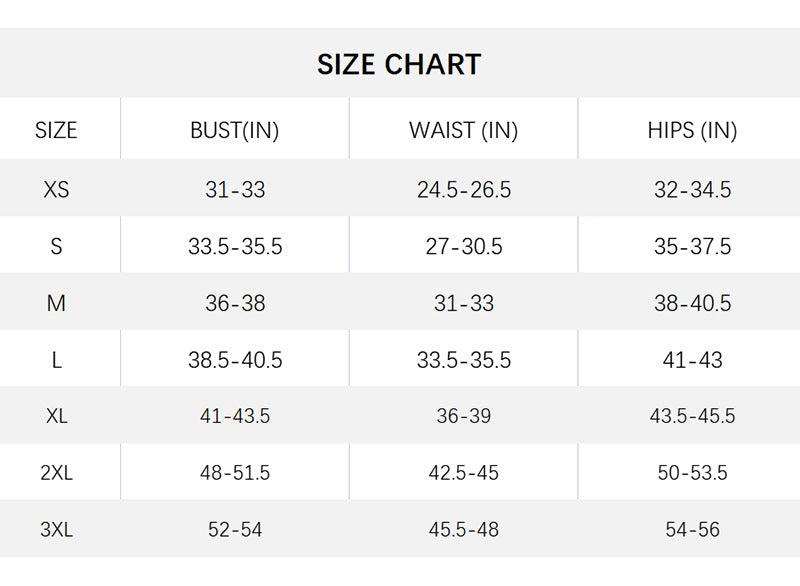Select the XL size row label
800x586 pixels.
point(56,416)
